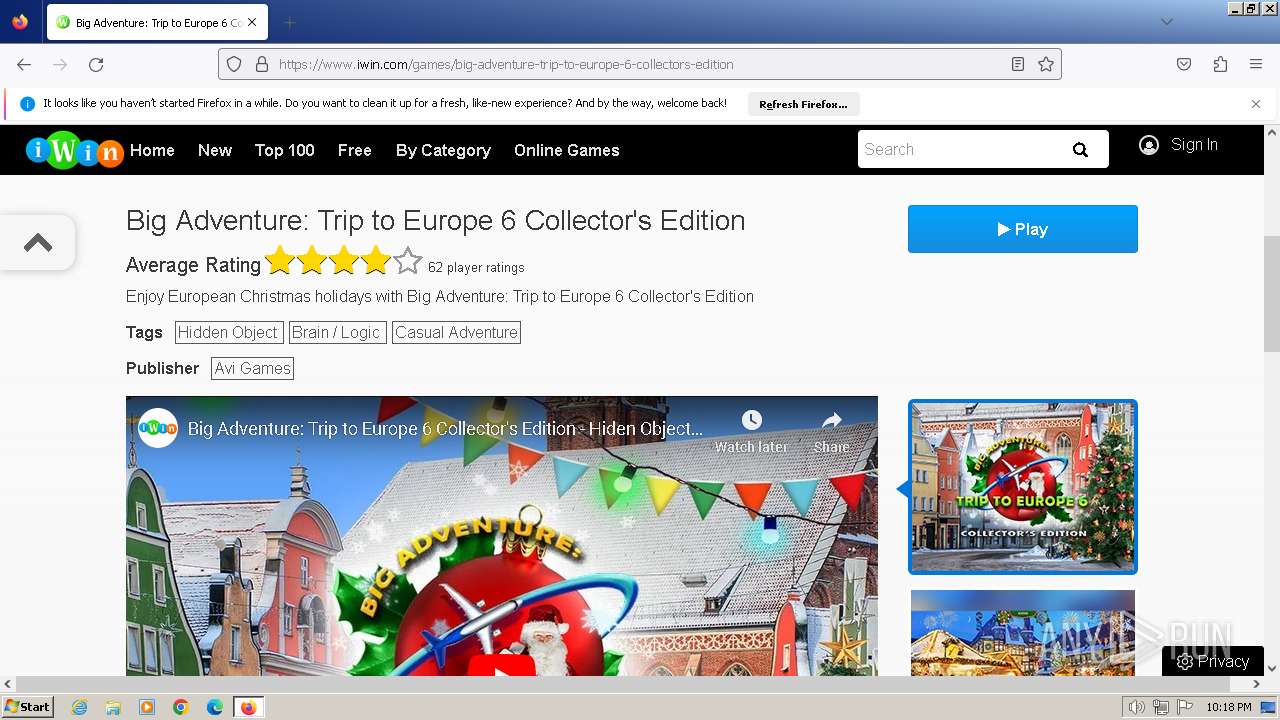
Task: Select the second screenshot thumbnail
Action: (1023, 633)
